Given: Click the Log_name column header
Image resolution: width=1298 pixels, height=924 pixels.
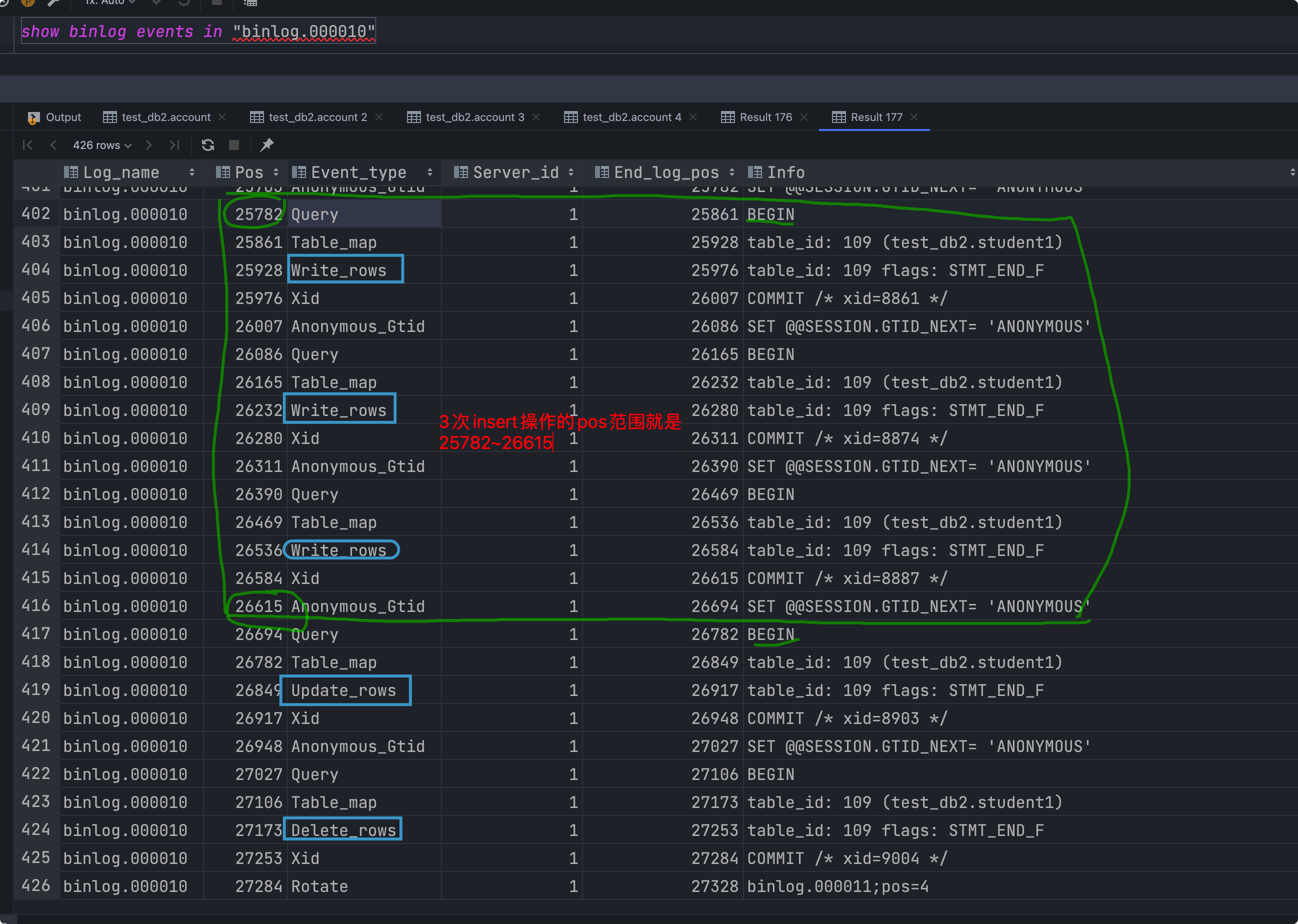Looking at the screenshot, I should pos(120,172).
